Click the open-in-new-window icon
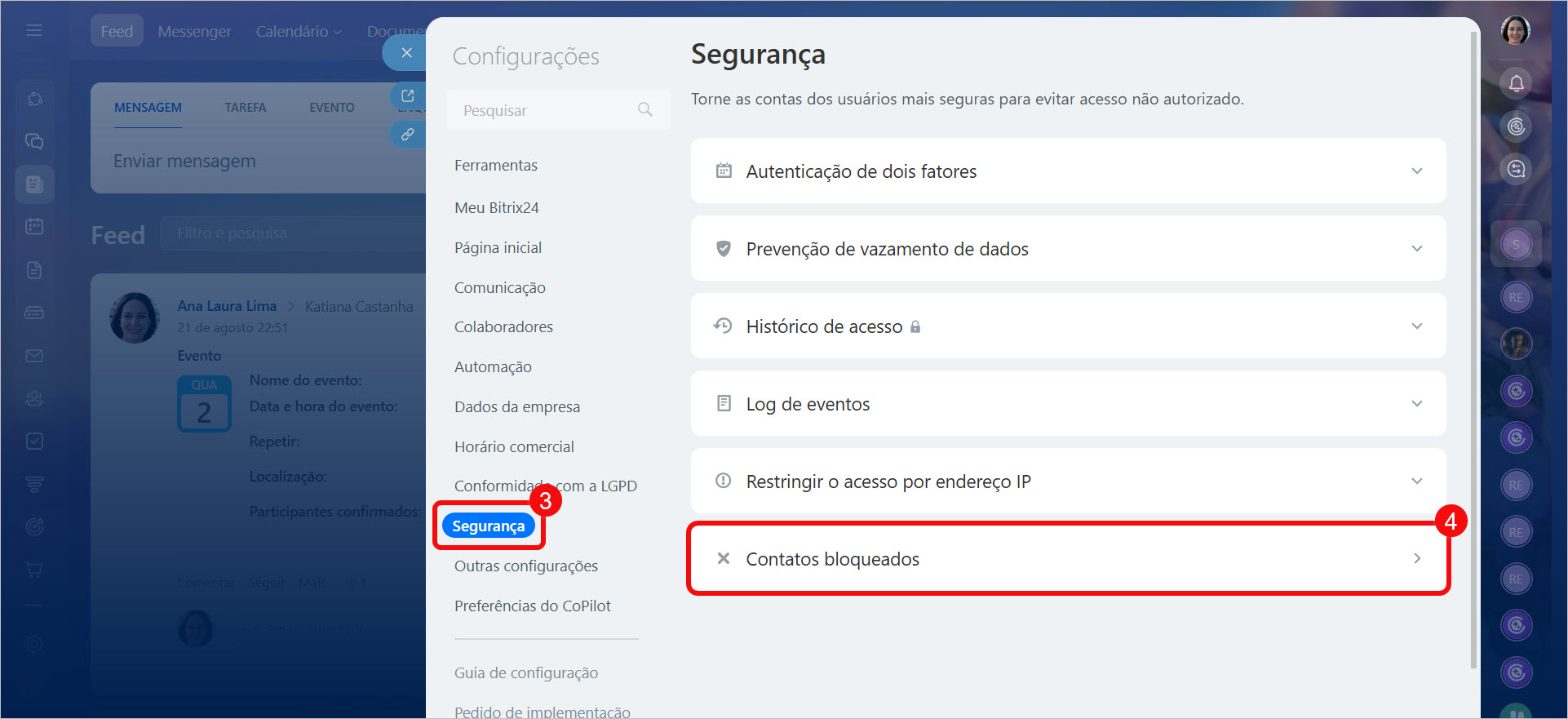Viewport: 1568px width, 719px height. [408, 95]
